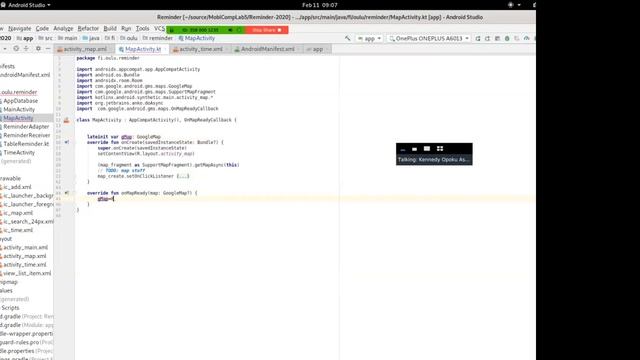Open the Android Studio app menu in top bar
This screenshot has width=640, height=360.
coord(26,5)
